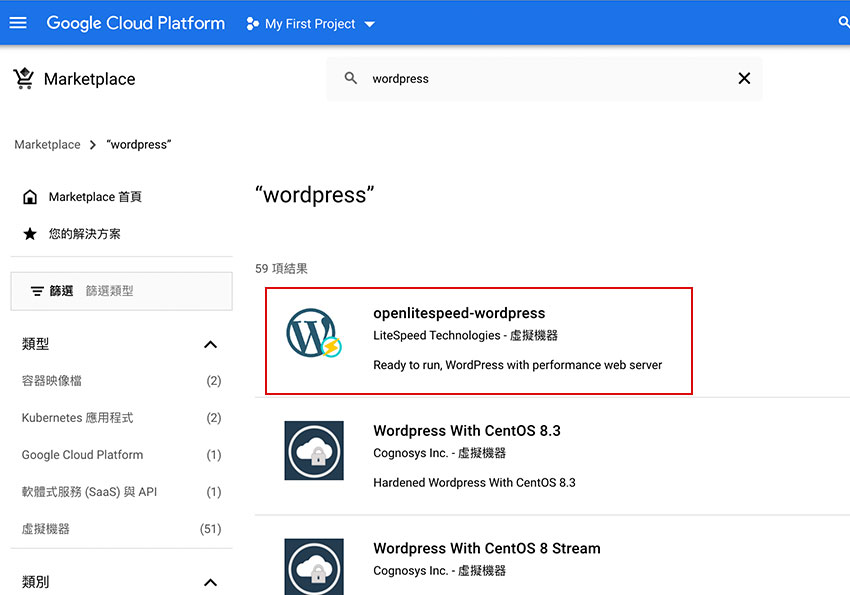
Task: Clear the search with the X button
Action: click(744, 79)
